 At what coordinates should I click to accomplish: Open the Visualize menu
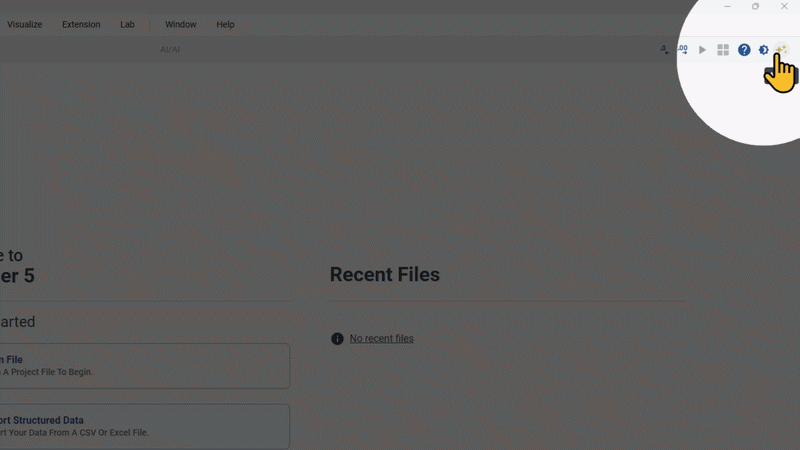pos(24,24)
